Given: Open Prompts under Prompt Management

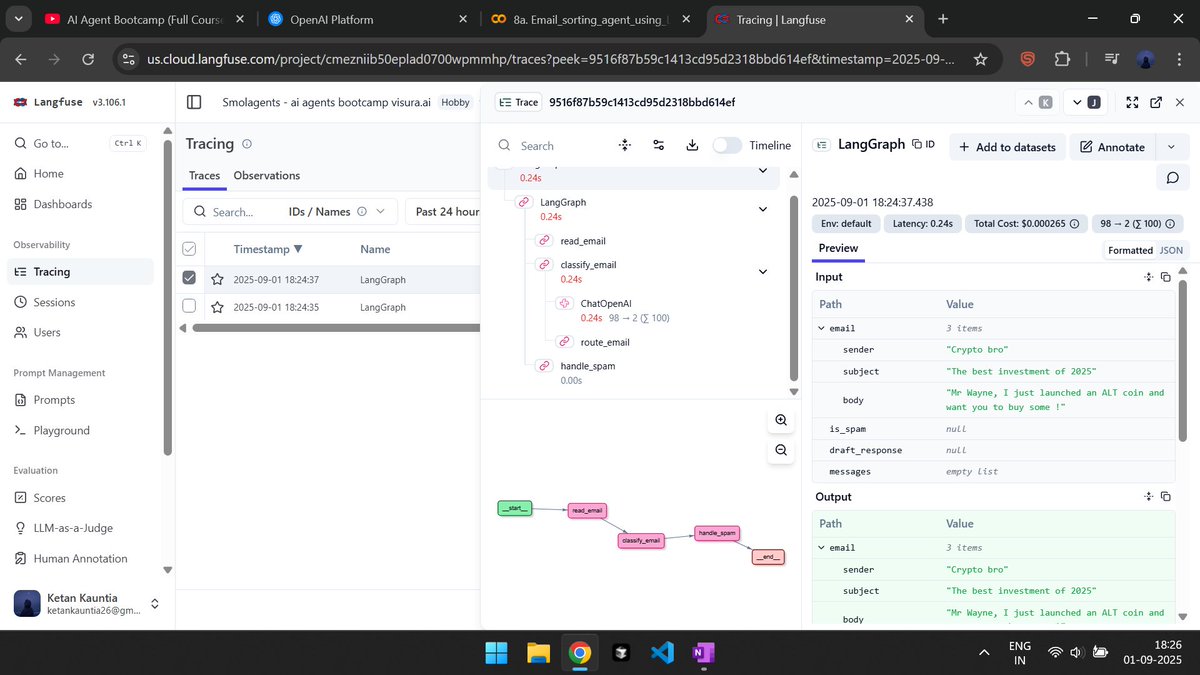Looking at the screenshot, I should coord(54,400).
